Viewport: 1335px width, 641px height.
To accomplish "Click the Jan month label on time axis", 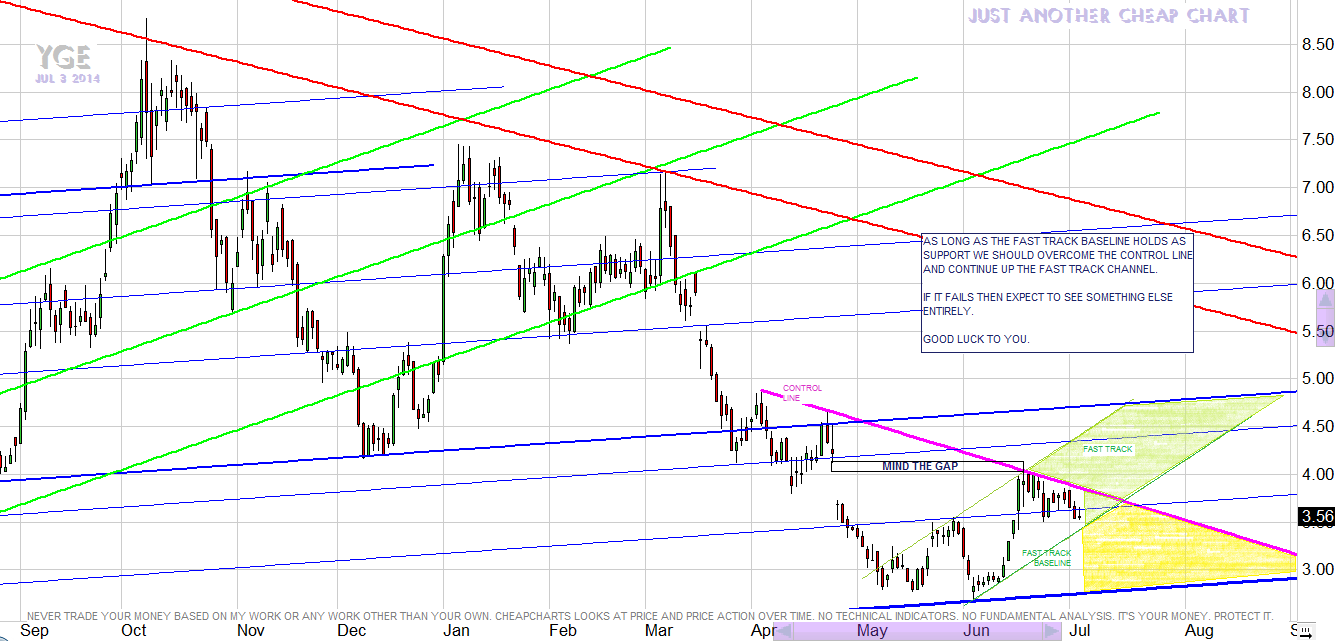I will point(456,631).
